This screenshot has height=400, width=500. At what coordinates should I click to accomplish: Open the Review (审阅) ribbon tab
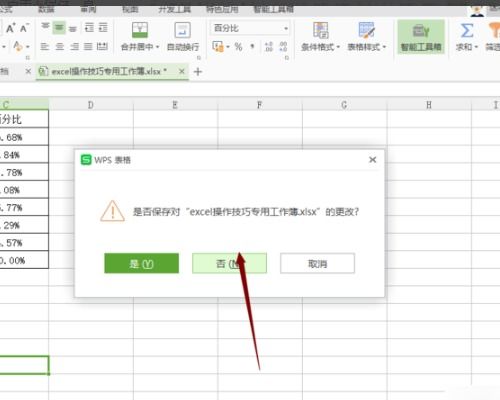88,9
